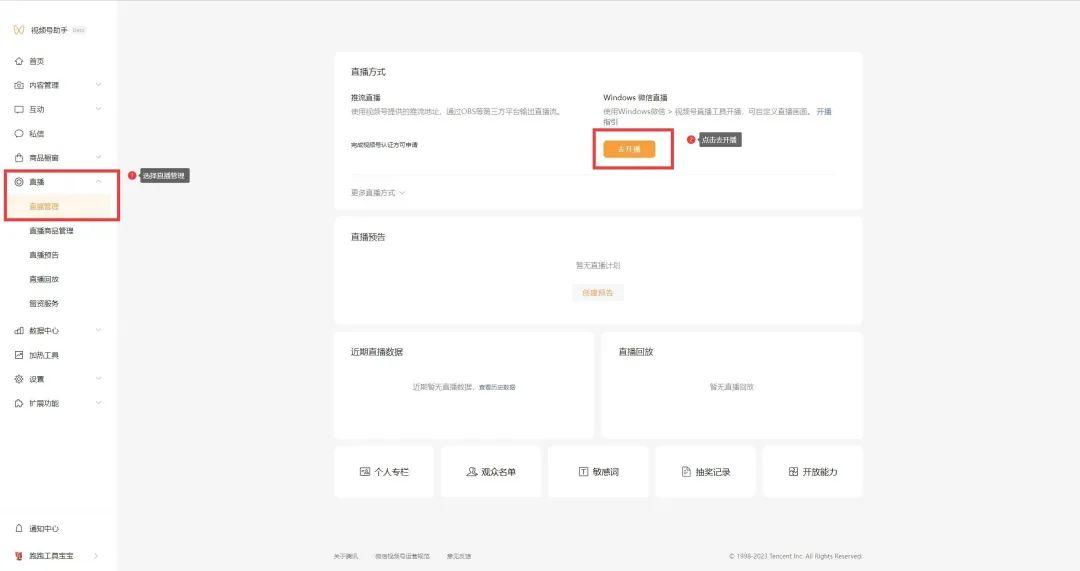This screenshot has height=571, width=1080.
Task: Open 首页 via its home icon
Action: (x=19, y=61)
